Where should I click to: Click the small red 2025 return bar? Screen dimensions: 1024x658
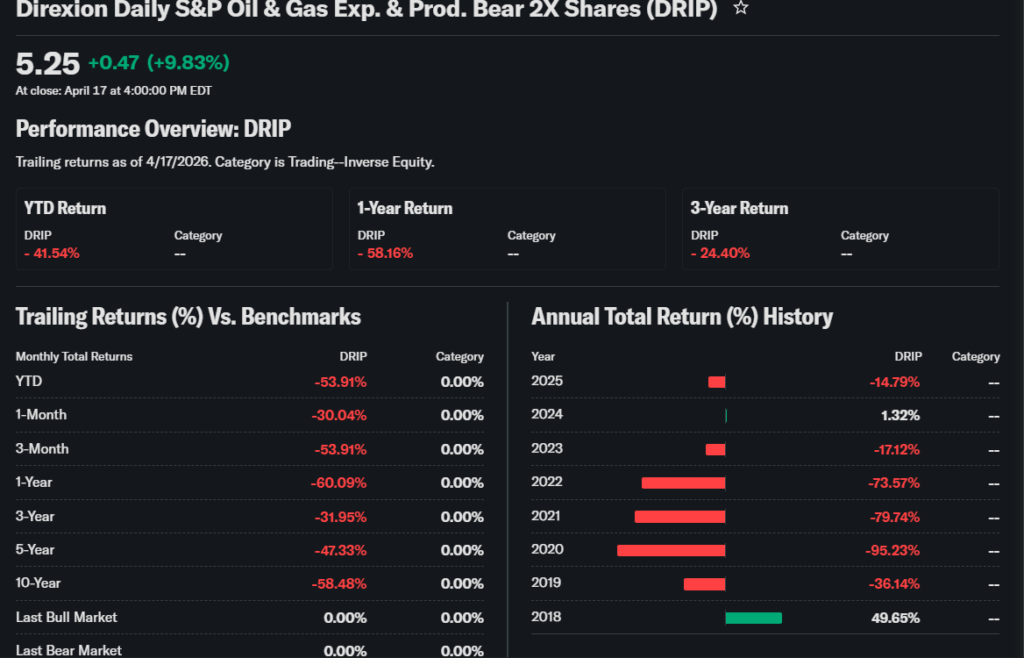[x=716, y=382]
